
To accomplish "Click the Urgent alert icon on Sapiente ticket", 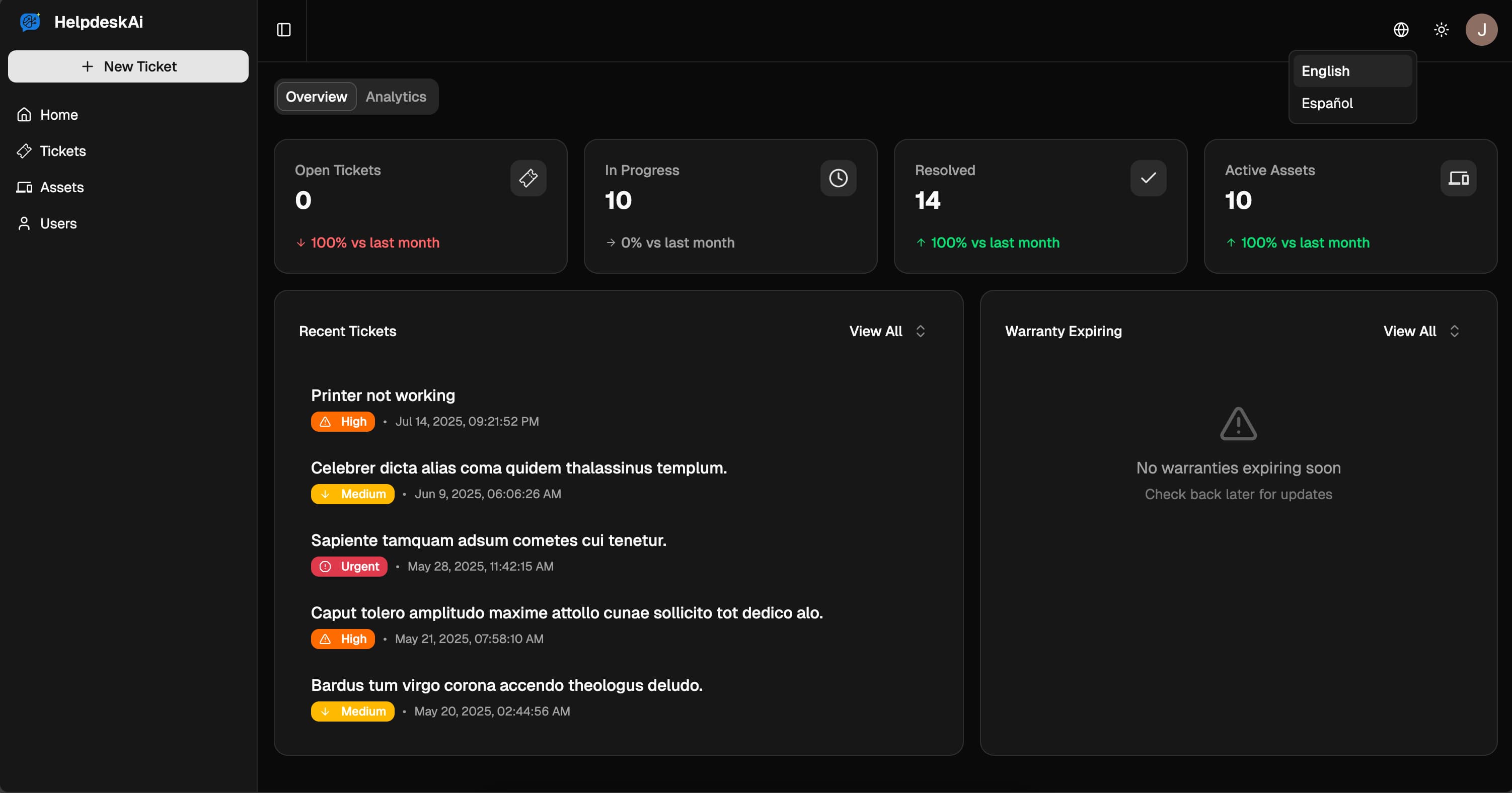I will (x=325, y=567).
